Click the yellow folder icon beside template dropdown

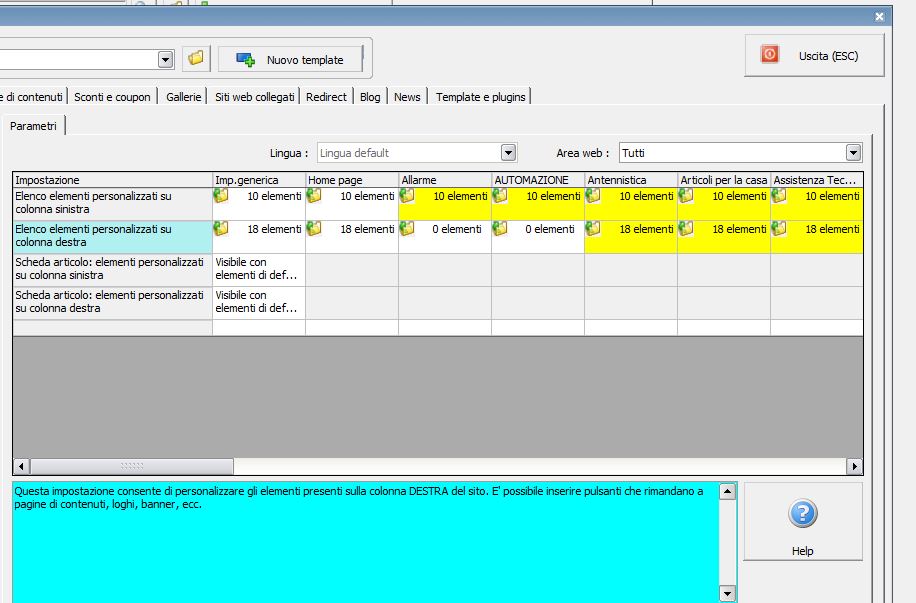point(196,59)
